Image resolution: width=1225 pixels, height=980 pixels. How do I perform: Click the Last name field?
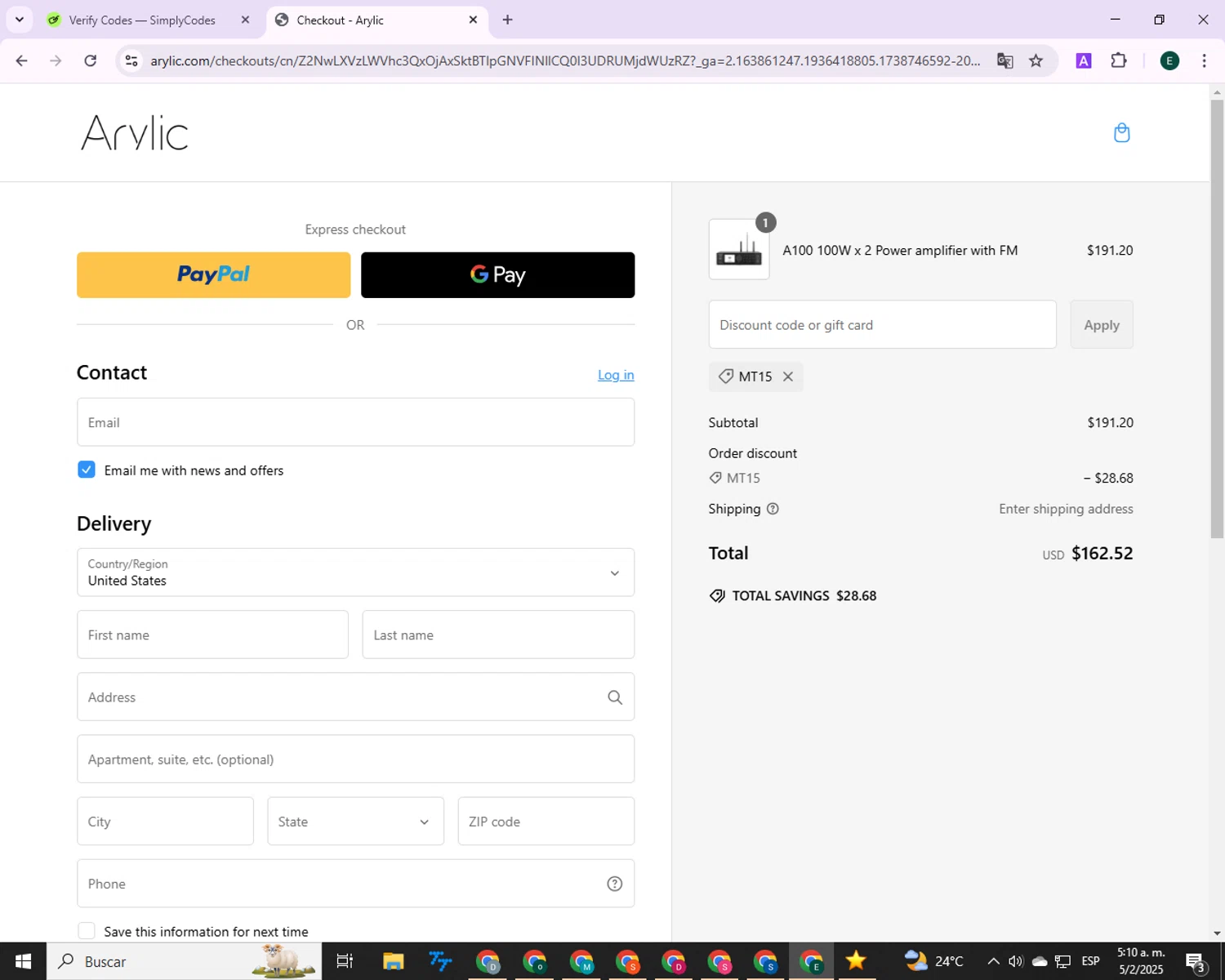click(x=498, y=635)
